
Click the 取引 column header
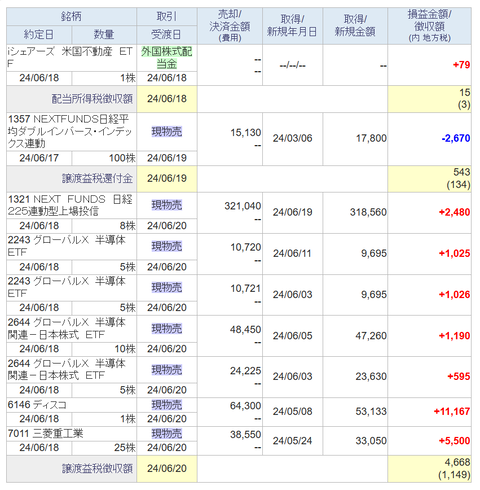[167, 16]
